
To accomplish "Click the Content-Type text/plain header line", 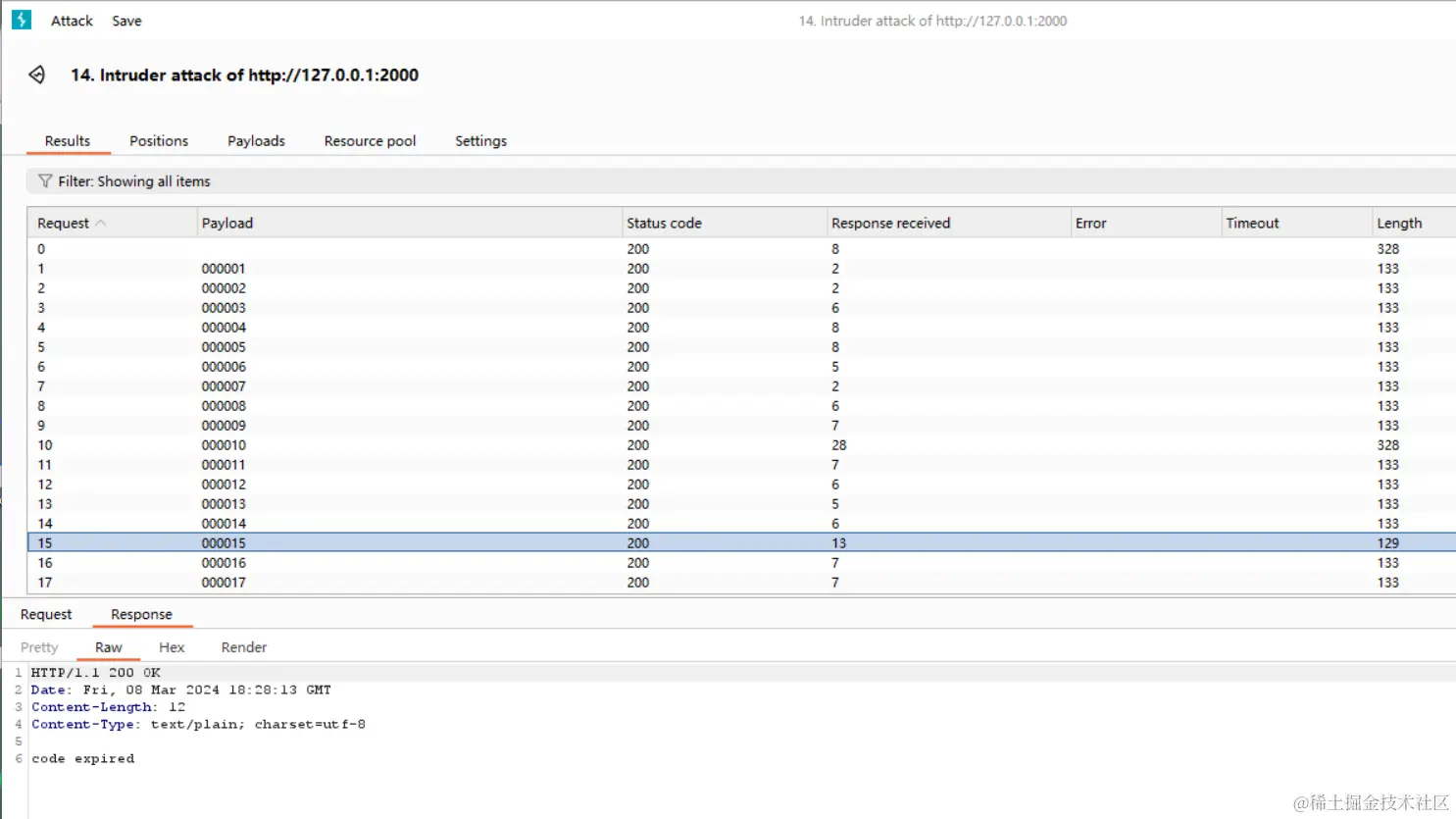I will (198, 724).
